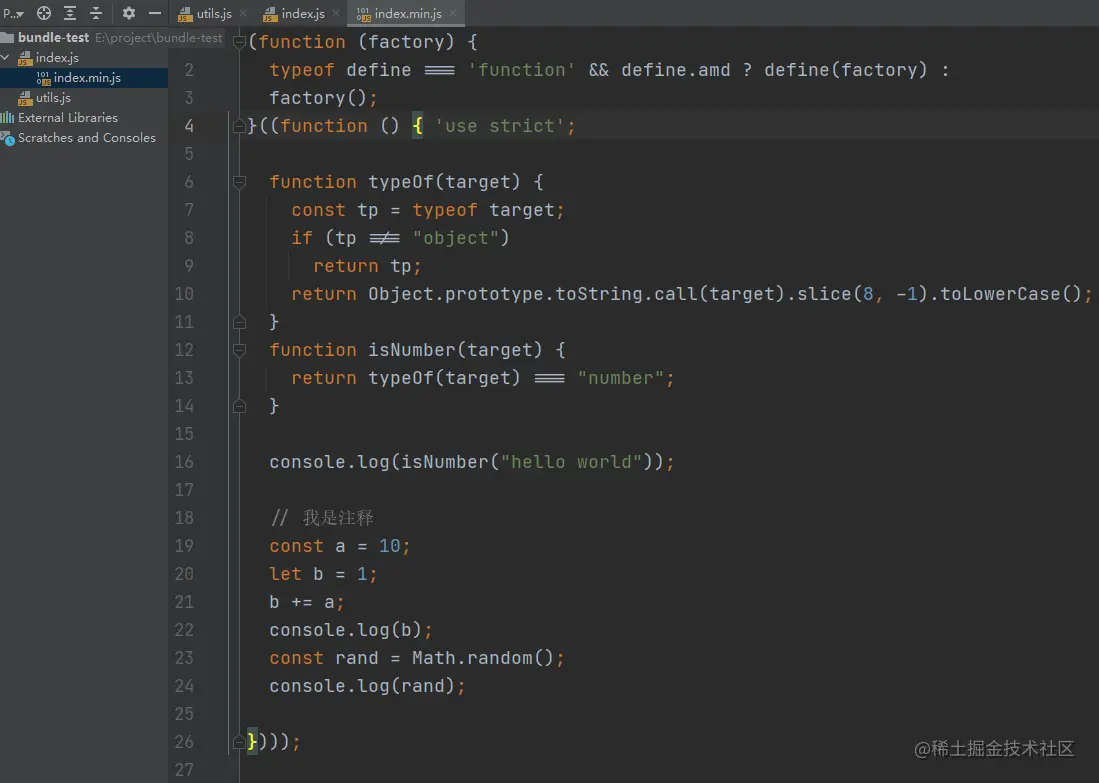
Task: Click the Chinese comment on line 18
Action: [322, 518]
